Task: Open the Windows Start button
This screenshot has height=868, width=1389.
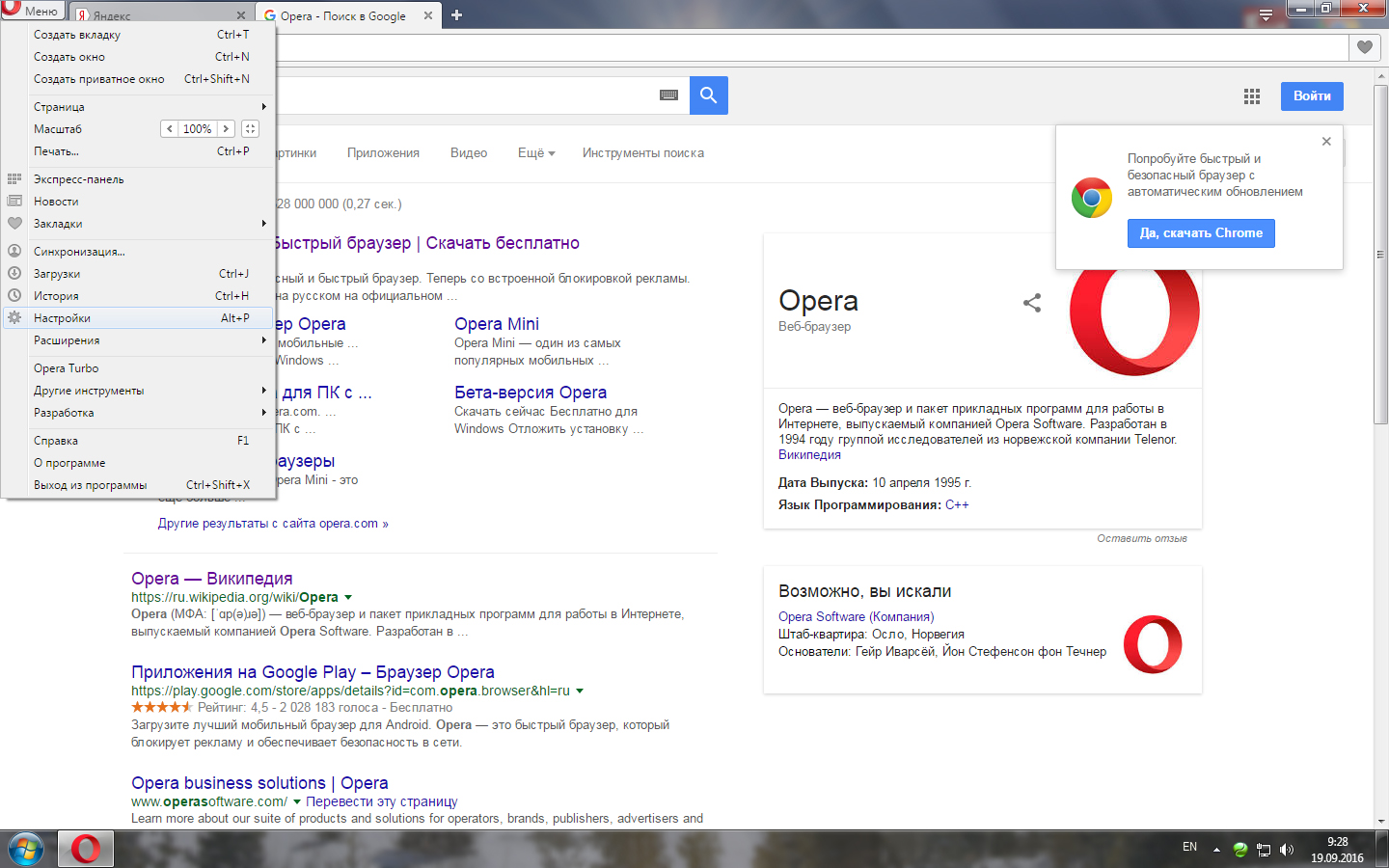Action: 26,850
